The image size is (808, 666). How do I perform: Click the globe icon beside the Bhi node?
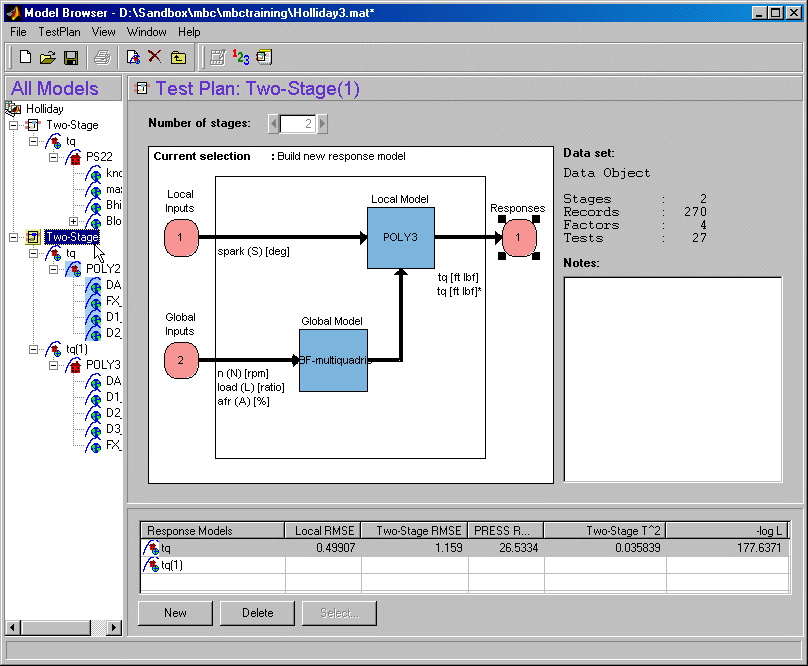[x=94, y=205]
